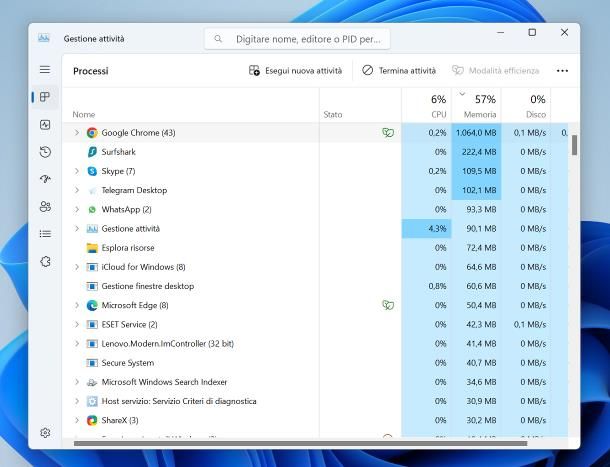Click efficiency leaf icon on Edge row
The width and height of the screenshot is (610, 467).
pyautogui.click(x=388, y=305)
